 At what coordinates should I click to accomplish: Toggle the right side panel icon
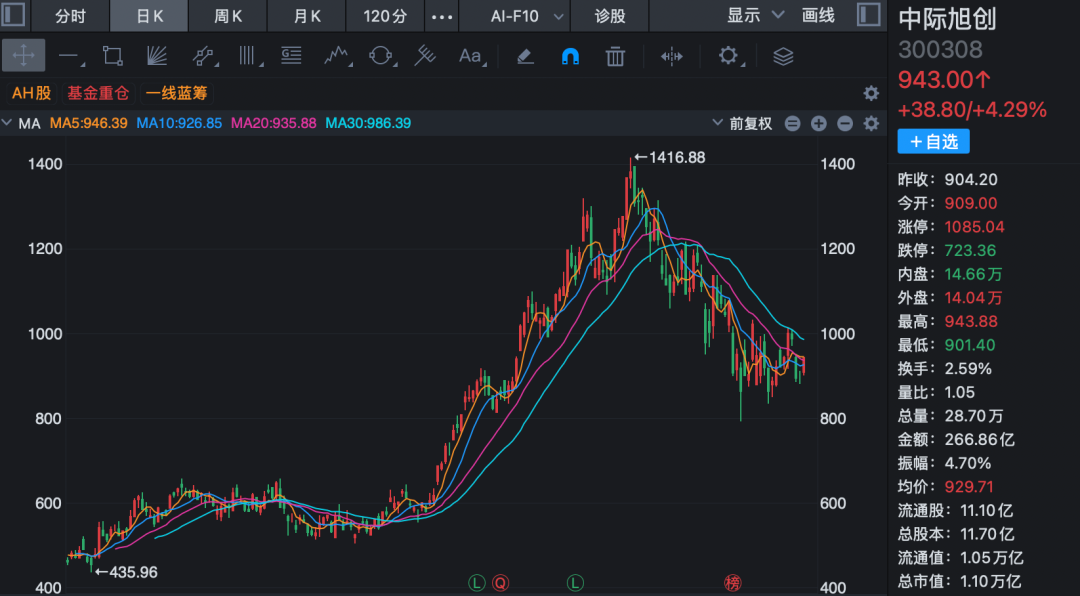click(869, 14)
